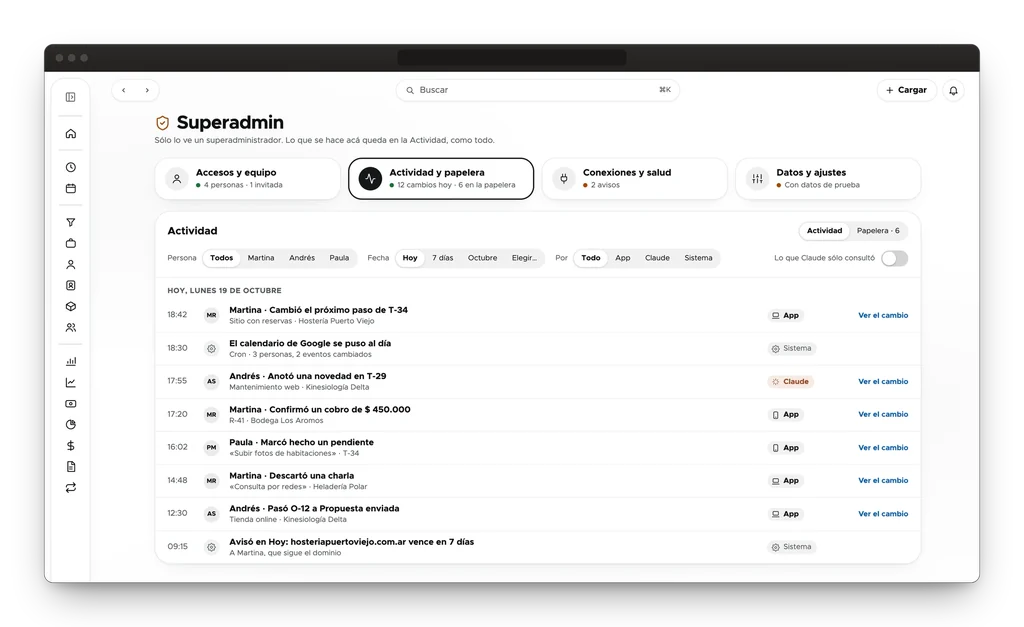Viewport: 1024px width, 627px height.
Task: Click 'Martina · Cambió el próximo paso de T-34'
Action: point(318,310)
